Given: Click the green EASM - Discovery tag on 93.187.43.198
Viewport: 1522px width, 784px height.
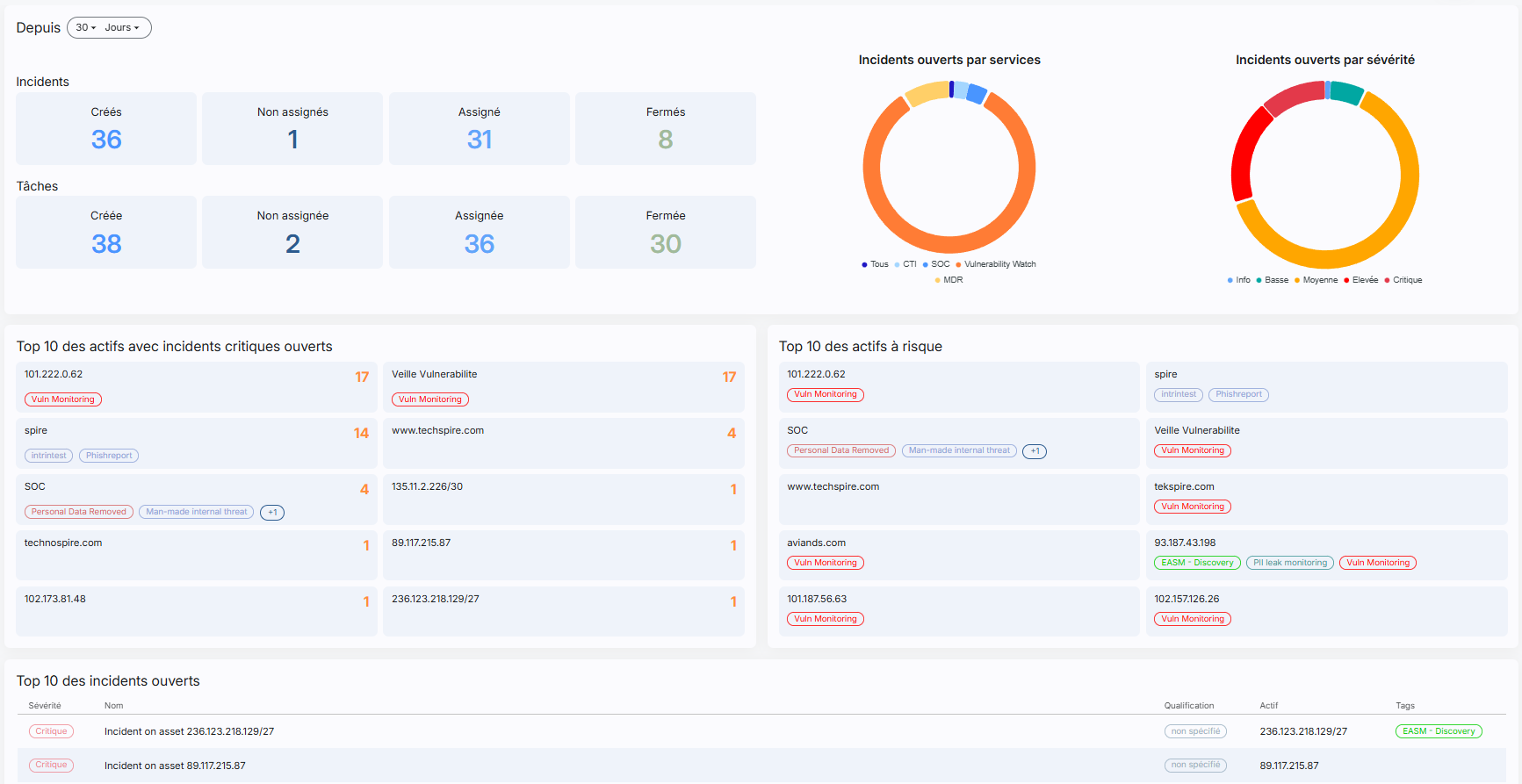Looking at the screenshot, I should (x=1197, y=563).
